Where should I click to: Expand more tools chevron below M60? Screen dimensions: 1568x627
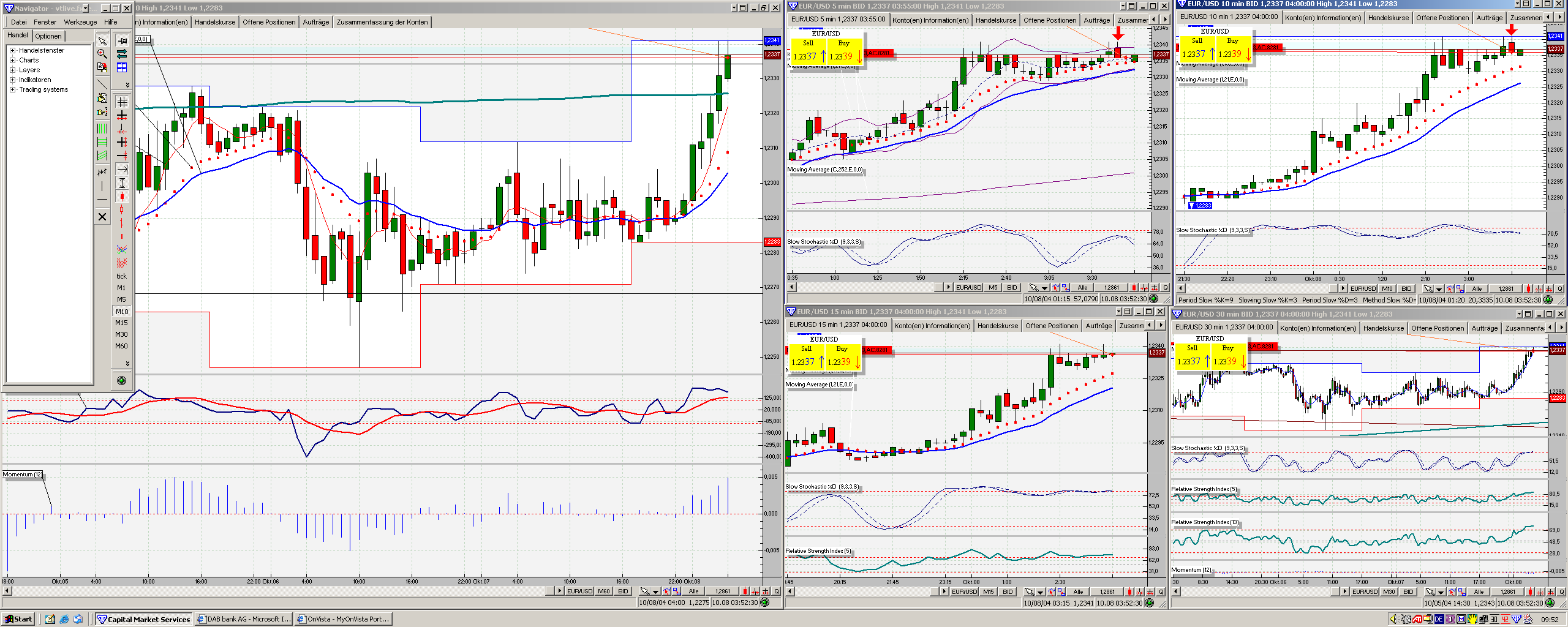127,363
